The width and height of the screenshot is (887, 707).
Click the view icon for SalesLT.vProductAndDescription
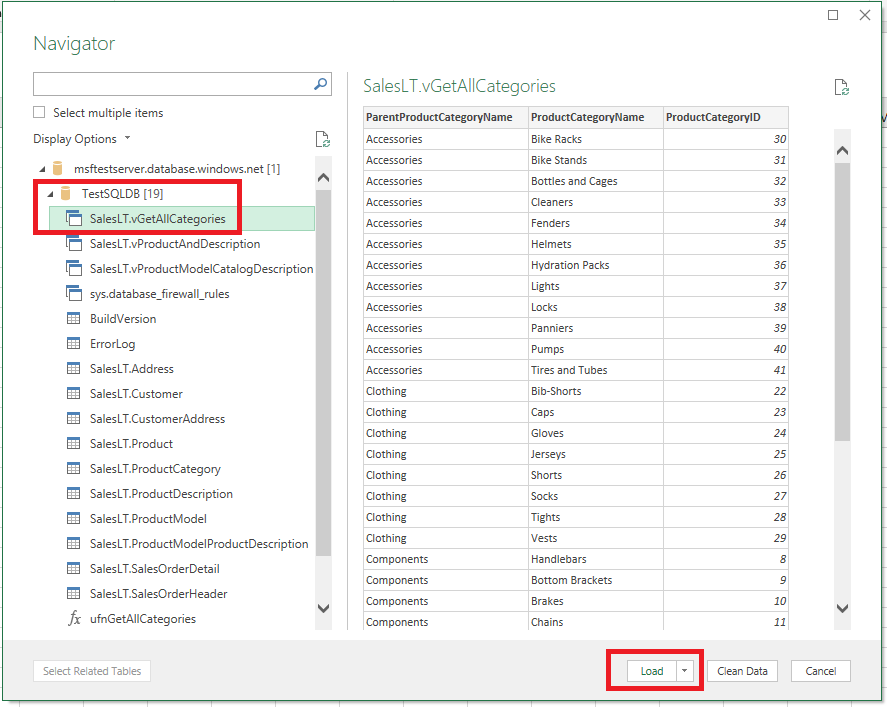click(x=74, y=244)
